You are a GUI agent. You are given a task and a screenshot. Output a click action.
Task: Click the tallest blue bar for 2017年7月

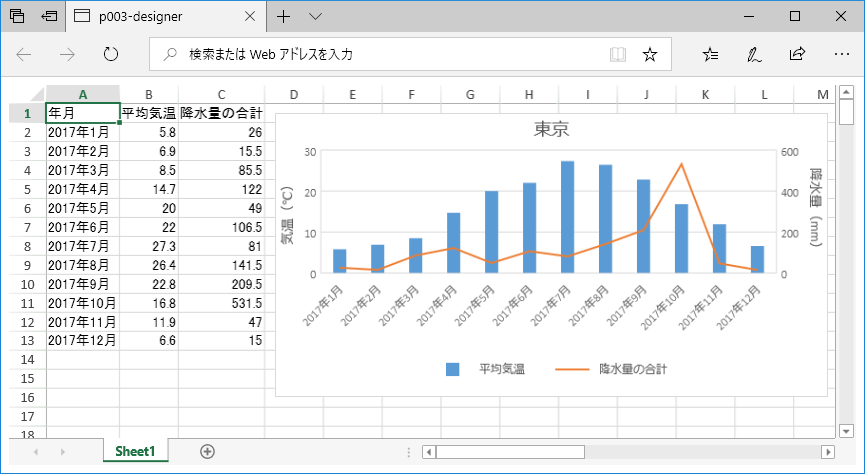567,217
